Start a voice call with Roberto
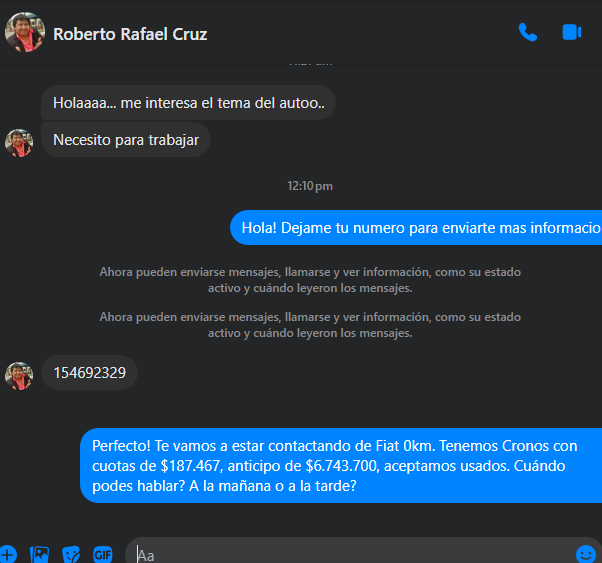The height and width of the screenshot is (563, 602). [x=528, y=32]
